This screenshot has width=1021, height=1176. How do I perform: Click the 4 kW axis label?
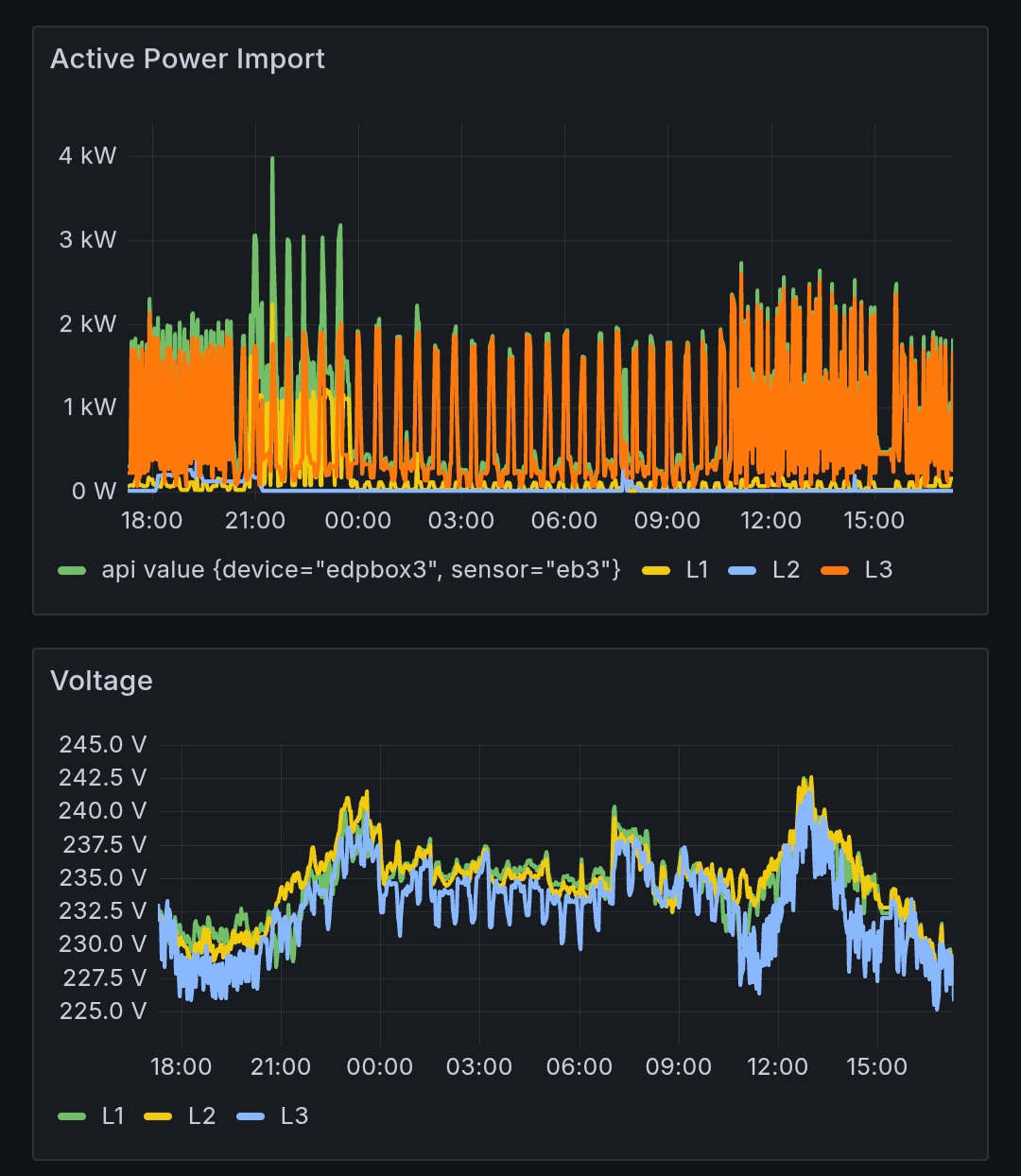(88, 156)
